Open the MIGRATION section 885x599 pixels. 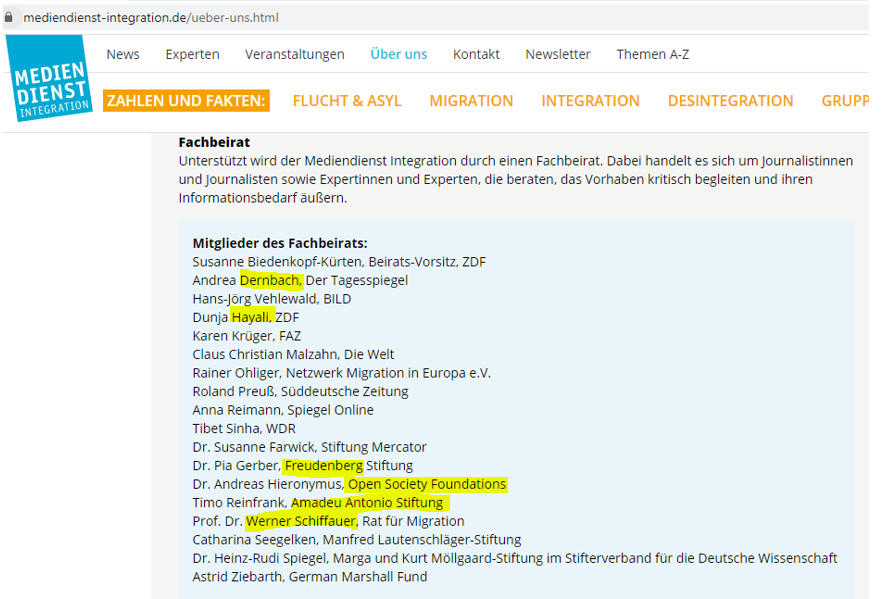(x=471, y=100)
